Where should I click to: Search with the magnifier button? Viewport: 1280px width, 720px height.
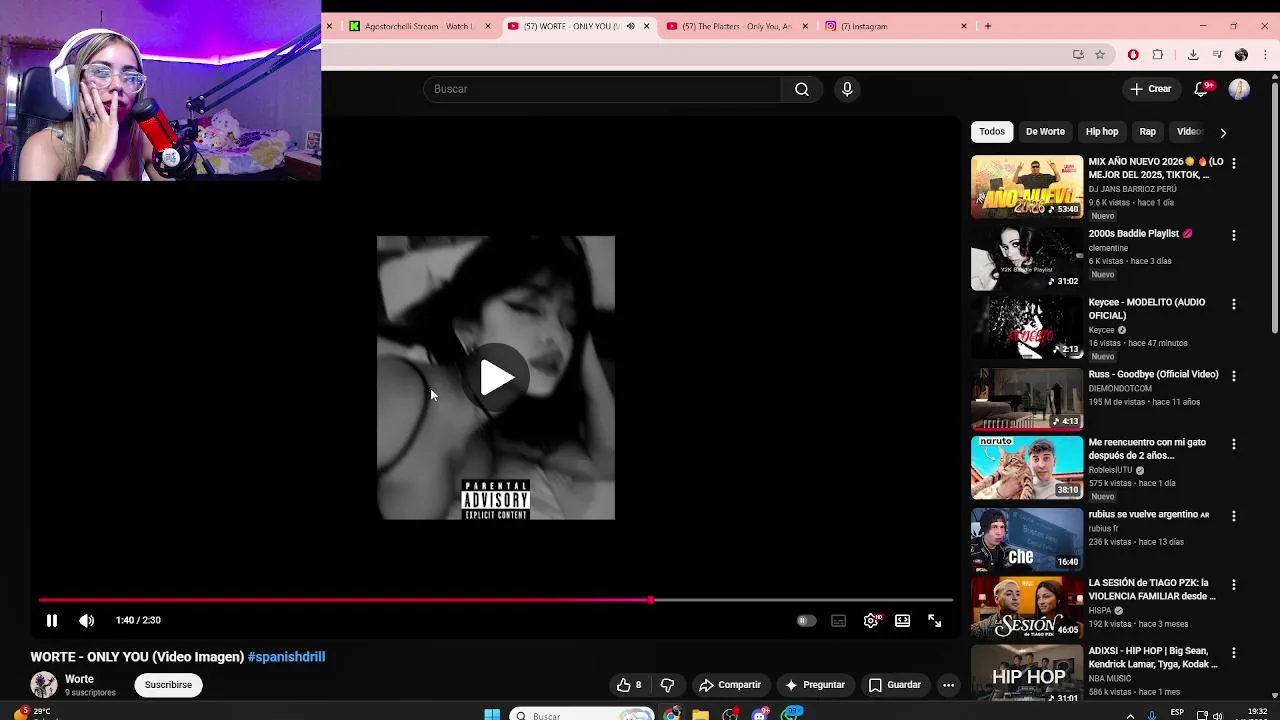(802, 89)
